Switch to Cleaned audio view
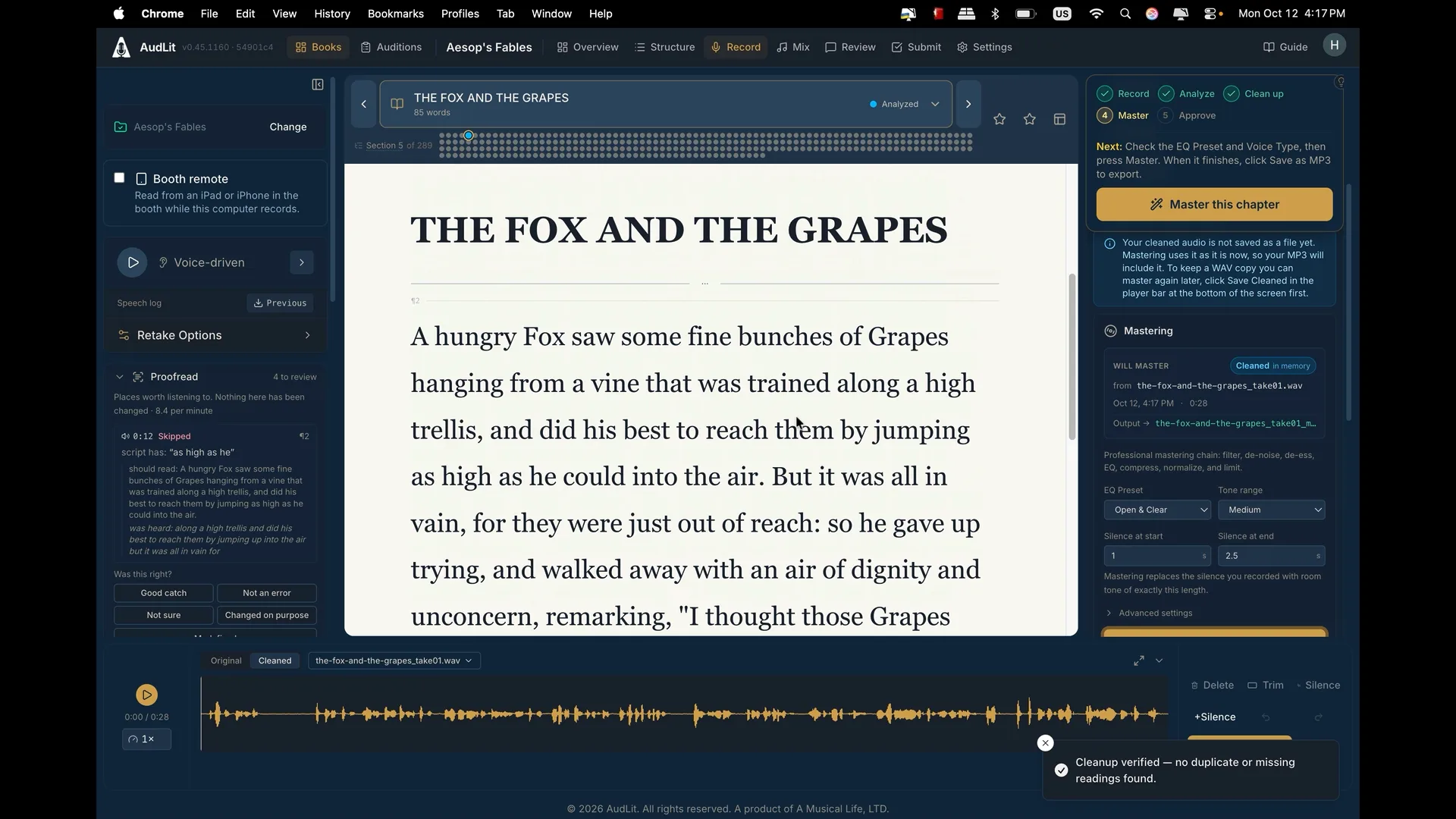The width and height of the screenshot is (1456, 819). coord(275,661)
